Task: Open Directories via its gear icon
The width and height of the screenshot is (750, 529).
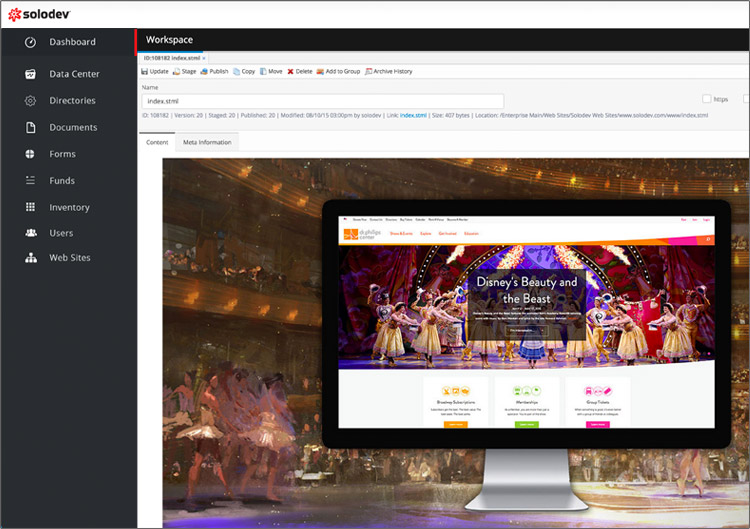Action: tap(30, 100)
